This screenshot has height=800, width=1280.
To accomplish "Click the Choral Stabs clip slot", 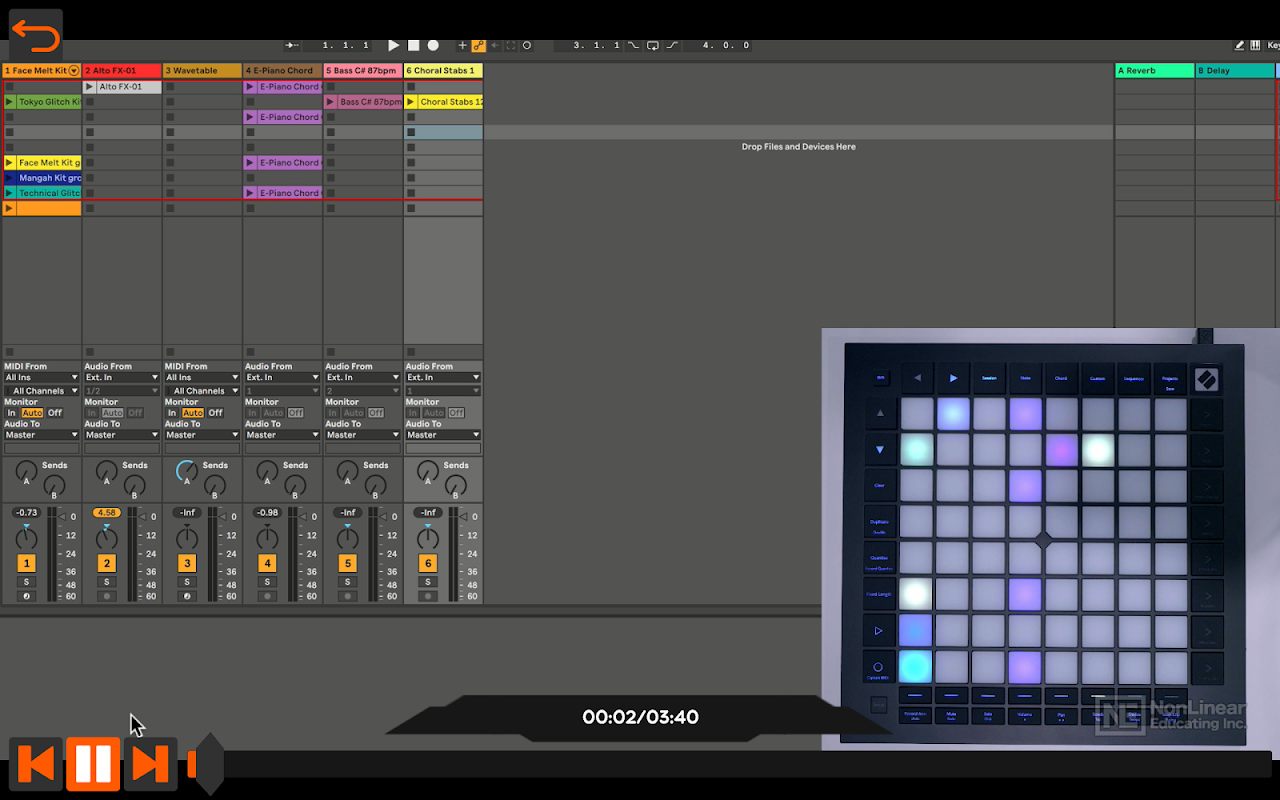I will pyautogui.click(x=449, y=102).
